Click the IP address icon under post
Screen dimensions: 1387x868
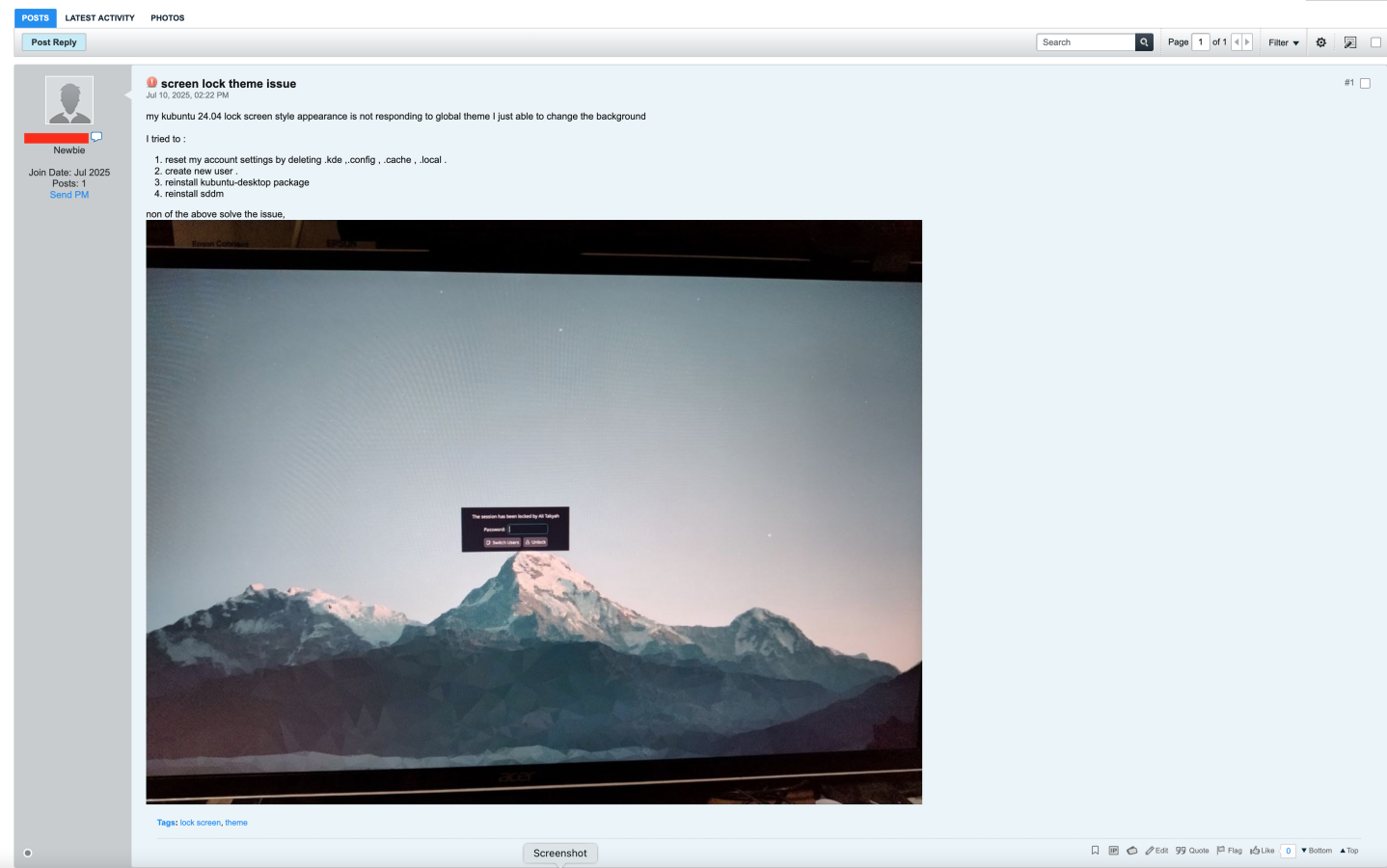click(1113, 851)
